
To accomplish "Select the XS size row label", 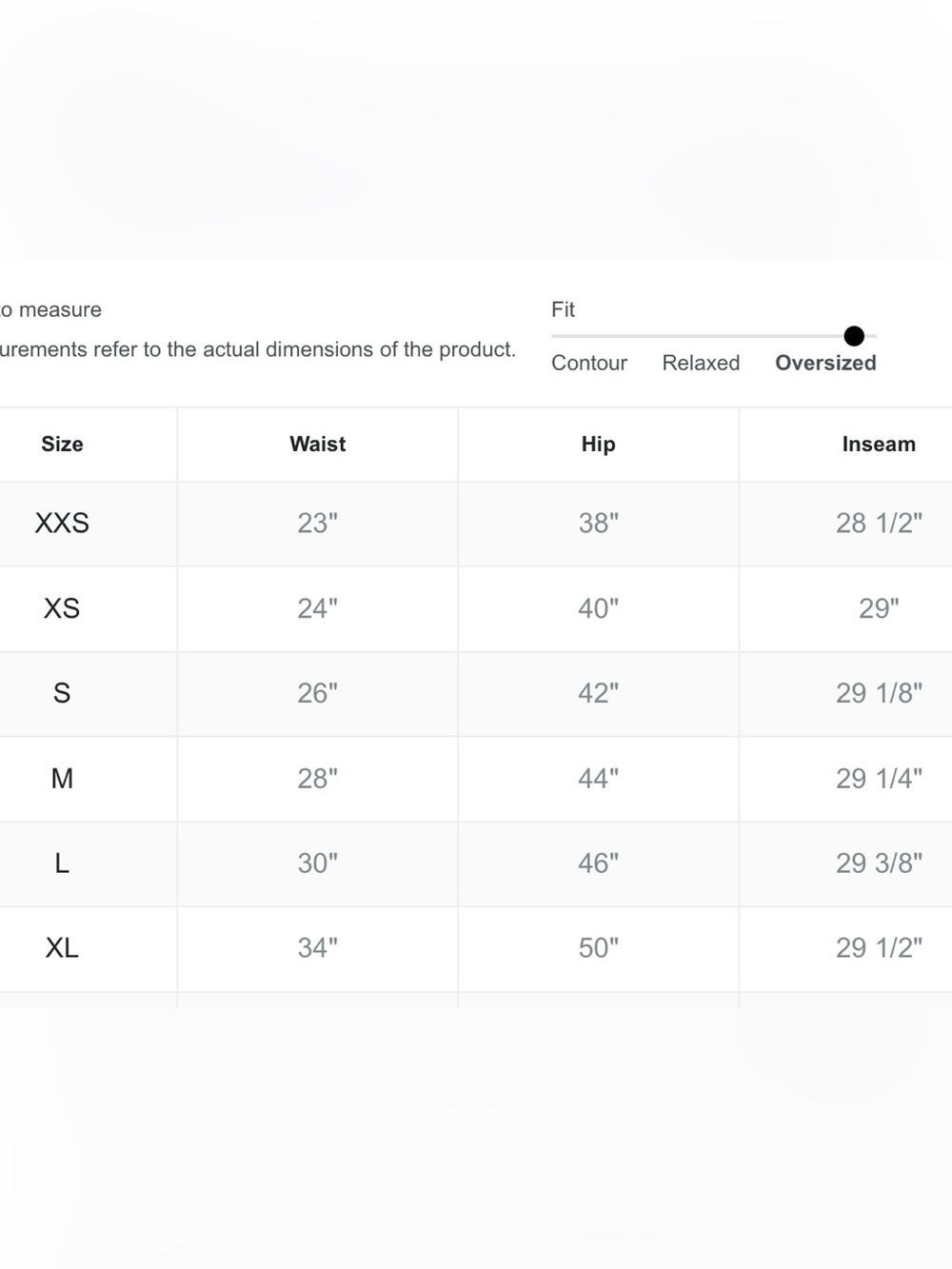I will [x=62, y=608].
